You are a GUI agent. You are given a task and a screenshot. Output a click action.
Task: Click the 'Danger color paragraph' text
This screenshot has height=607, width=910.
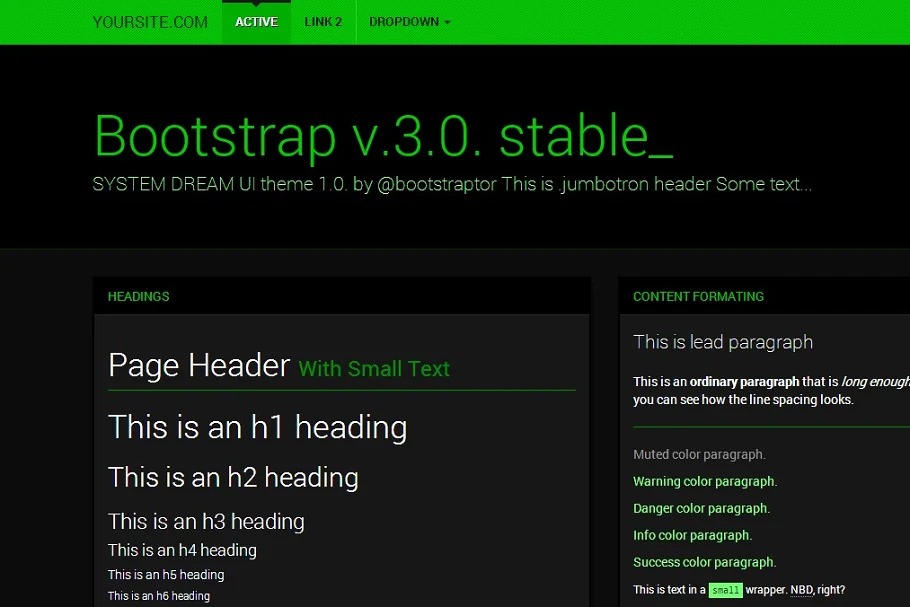[701, 509]
